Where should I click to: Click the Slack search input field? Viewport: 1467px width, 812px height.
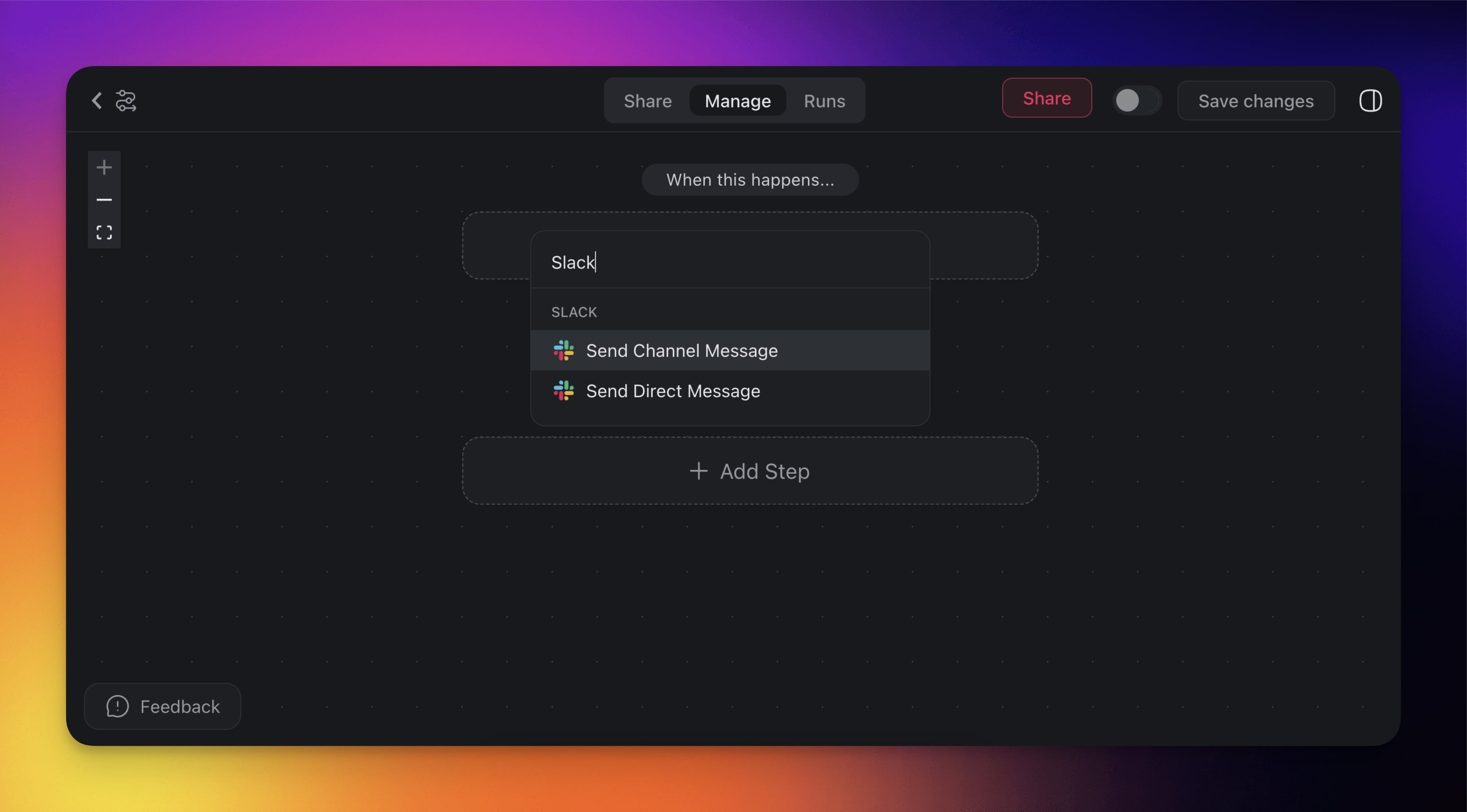(x=729, y=262)
